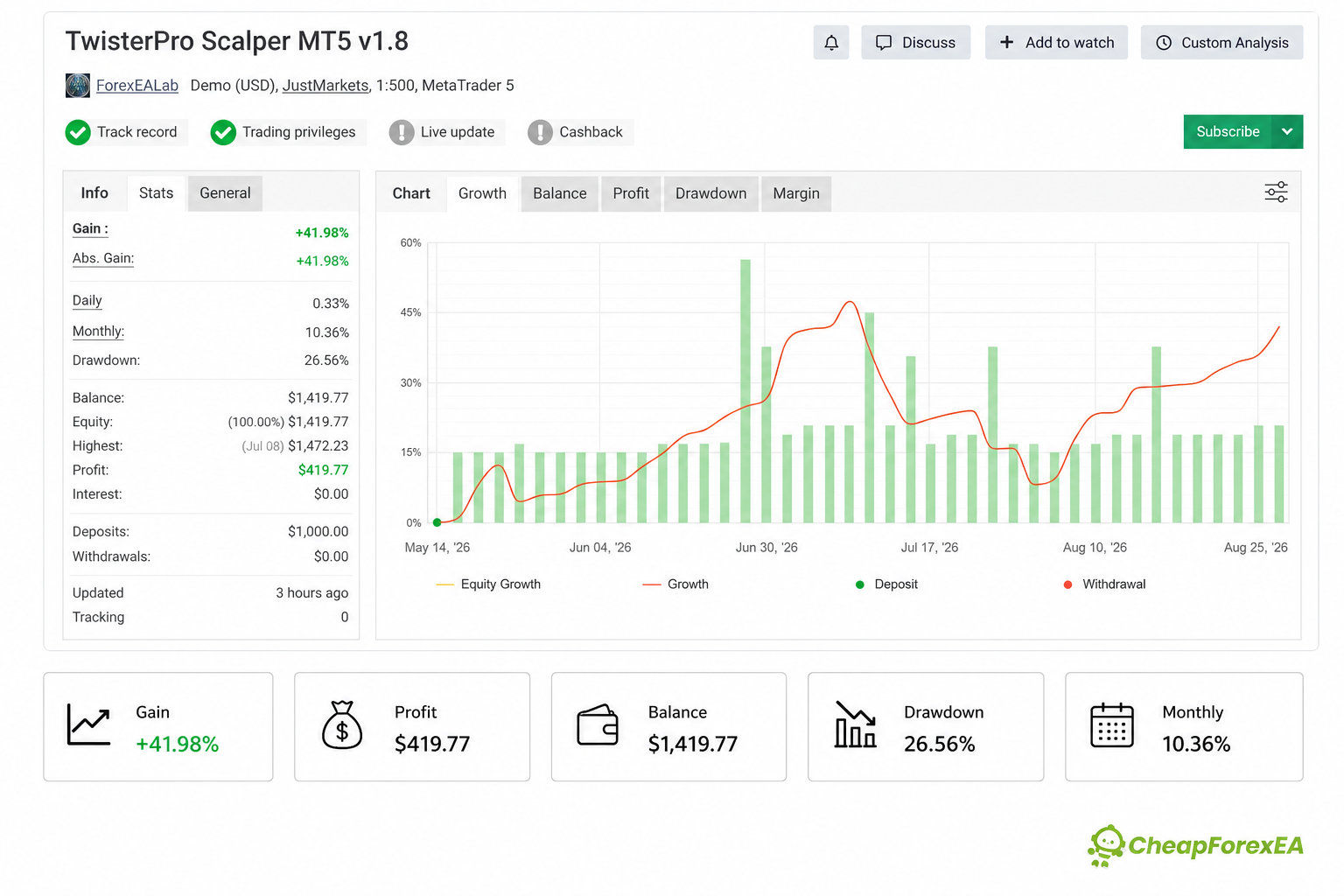1344x896 pixels.
Task: Click the notification bell icon
Action: click(x=830, y=42)
